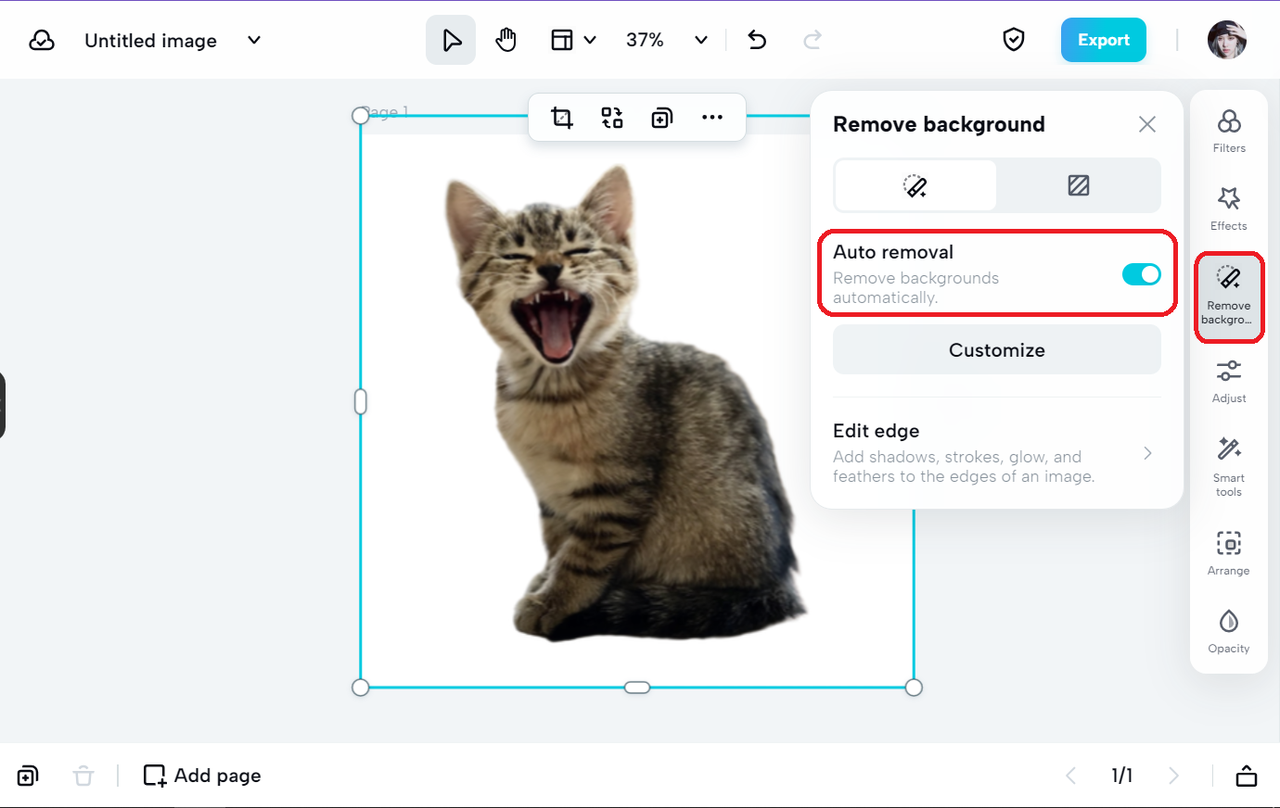Click the Export button
Viewport: 1280px width, 808px height.
pyautogui.click(x=1103, y=40)
